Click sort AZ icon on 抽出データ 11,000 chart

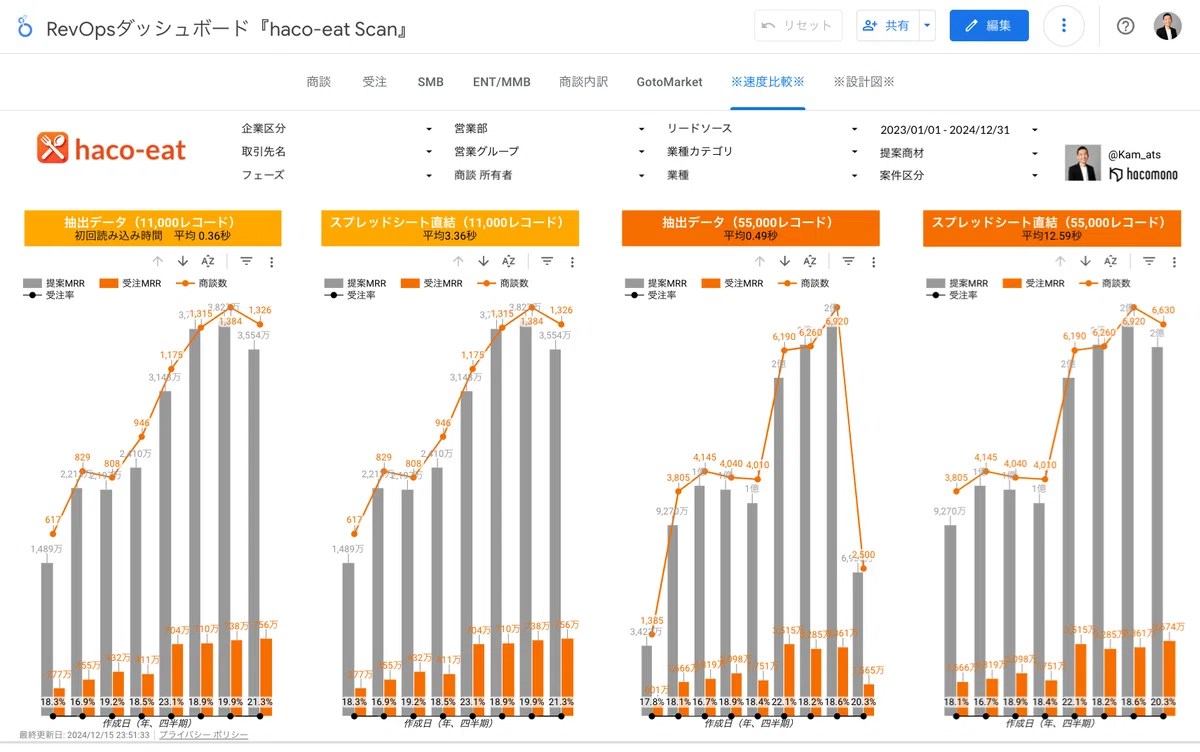tap(207, 261)
